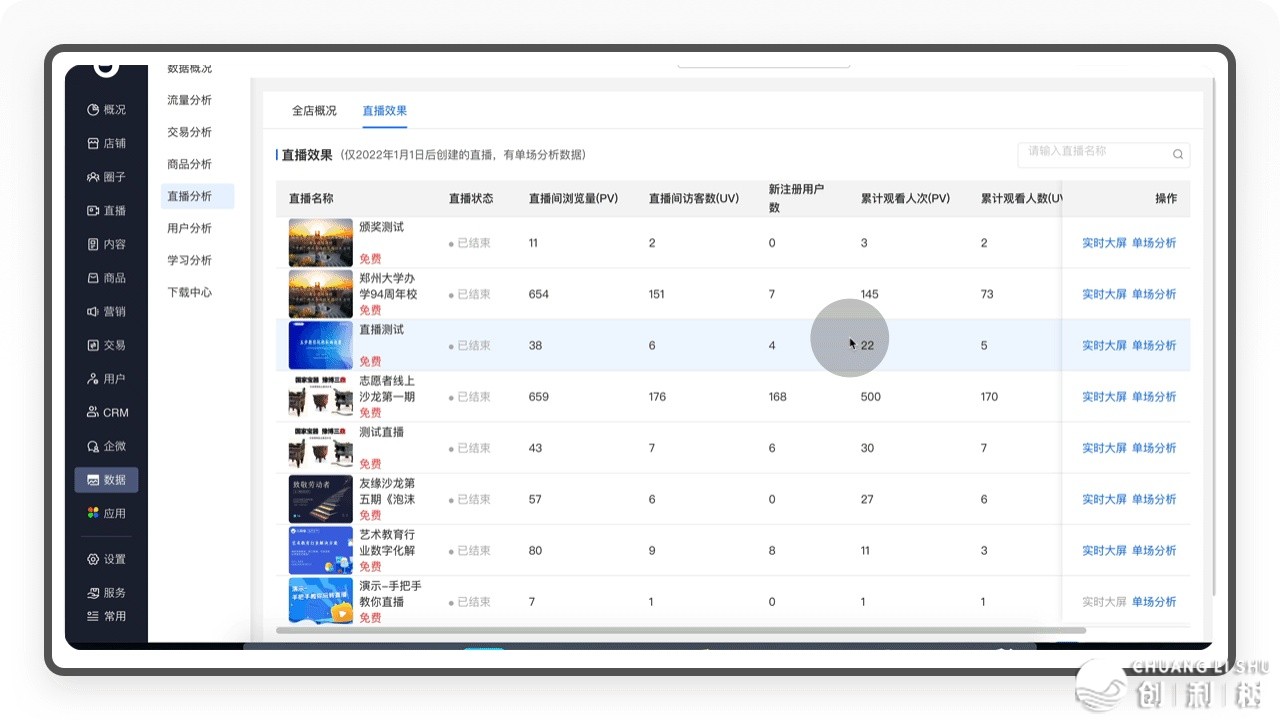Select the 圈子 community icon
Viewport: 1280px width, 720px height.
tap(93, 177)
